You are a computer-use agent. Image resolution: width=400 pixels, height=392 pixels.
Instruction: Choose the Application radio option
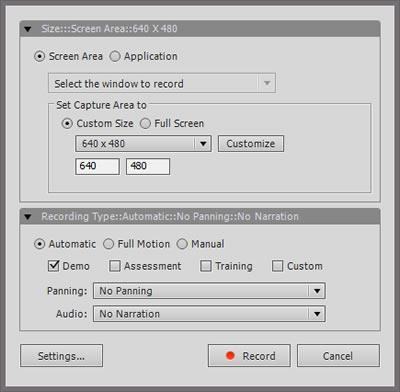pos(115,56)
